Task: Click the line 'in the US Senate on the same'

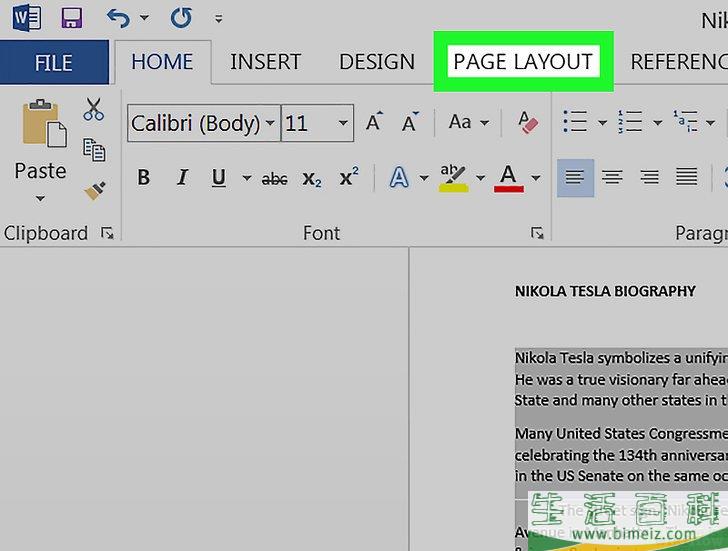Action: coord(621,476)
